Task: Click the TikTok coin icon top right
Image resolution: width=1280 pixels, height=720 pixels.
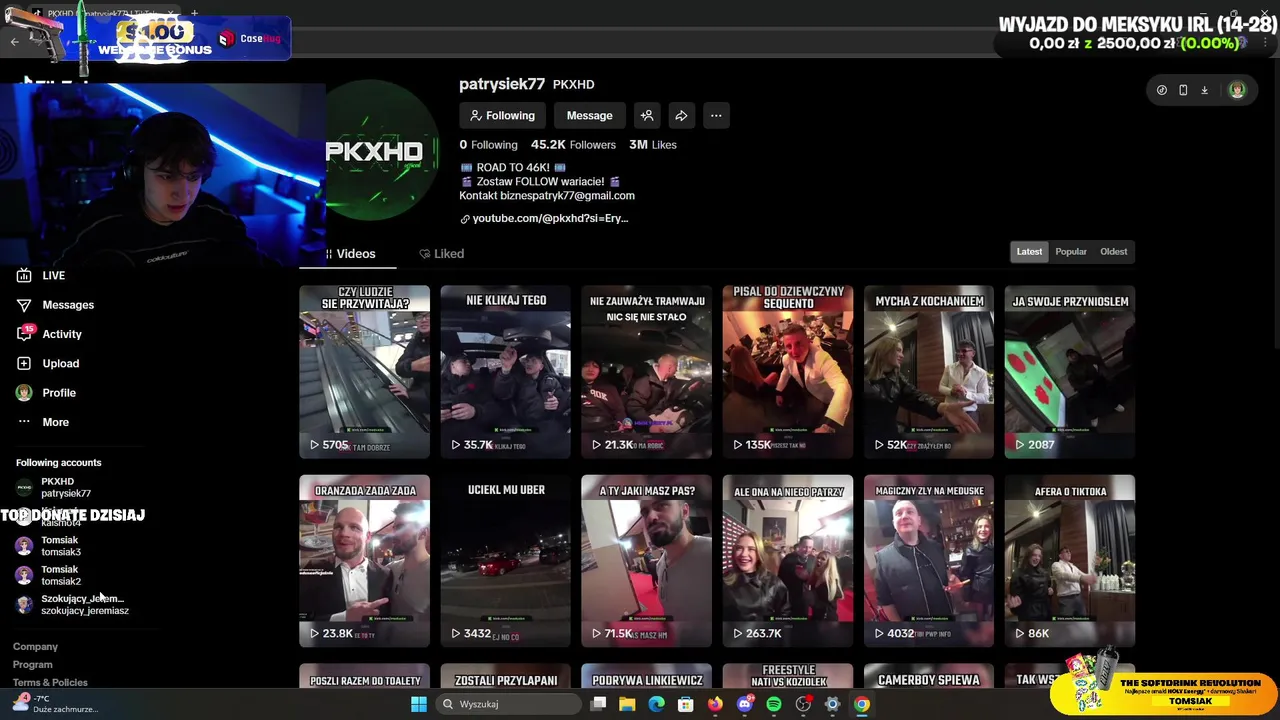Action: point(1161,90)
